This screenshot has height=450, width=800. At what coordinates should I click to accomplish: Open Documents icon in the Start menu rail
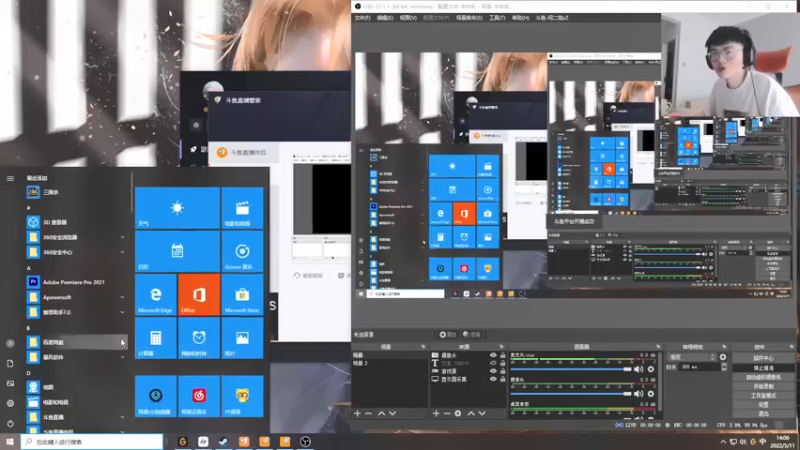tap(10, 363)
